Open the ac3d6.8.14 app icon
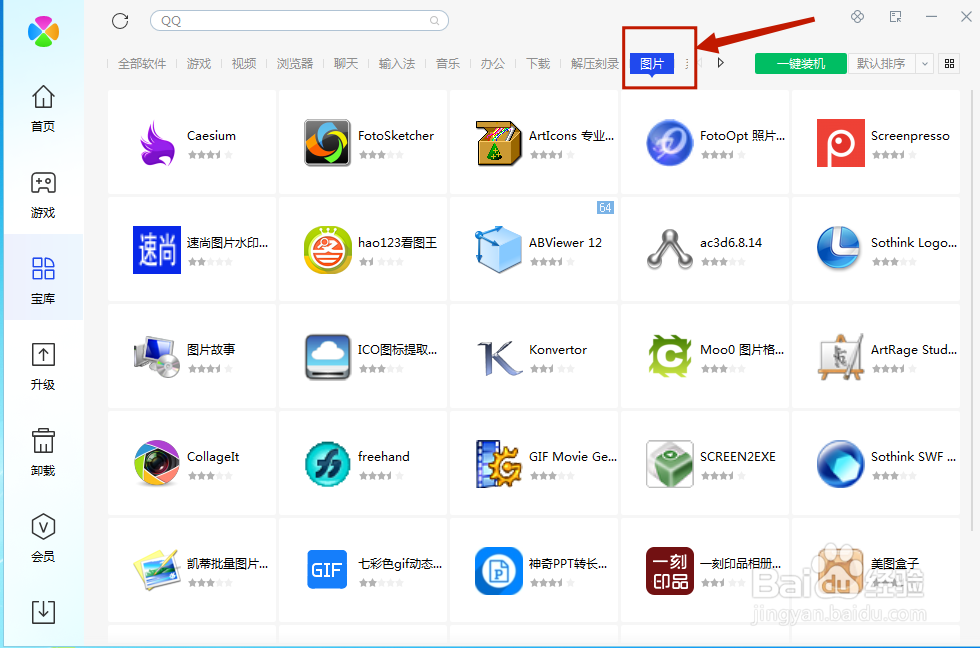Screen dimensions: 980x648 click(x=669, y=250)
